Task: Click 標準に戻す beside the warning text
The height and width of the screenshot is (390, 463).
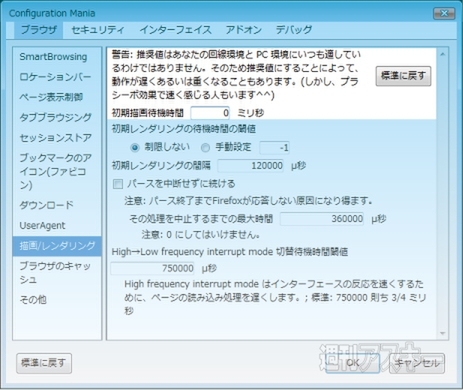Action: tap(403, 76)
